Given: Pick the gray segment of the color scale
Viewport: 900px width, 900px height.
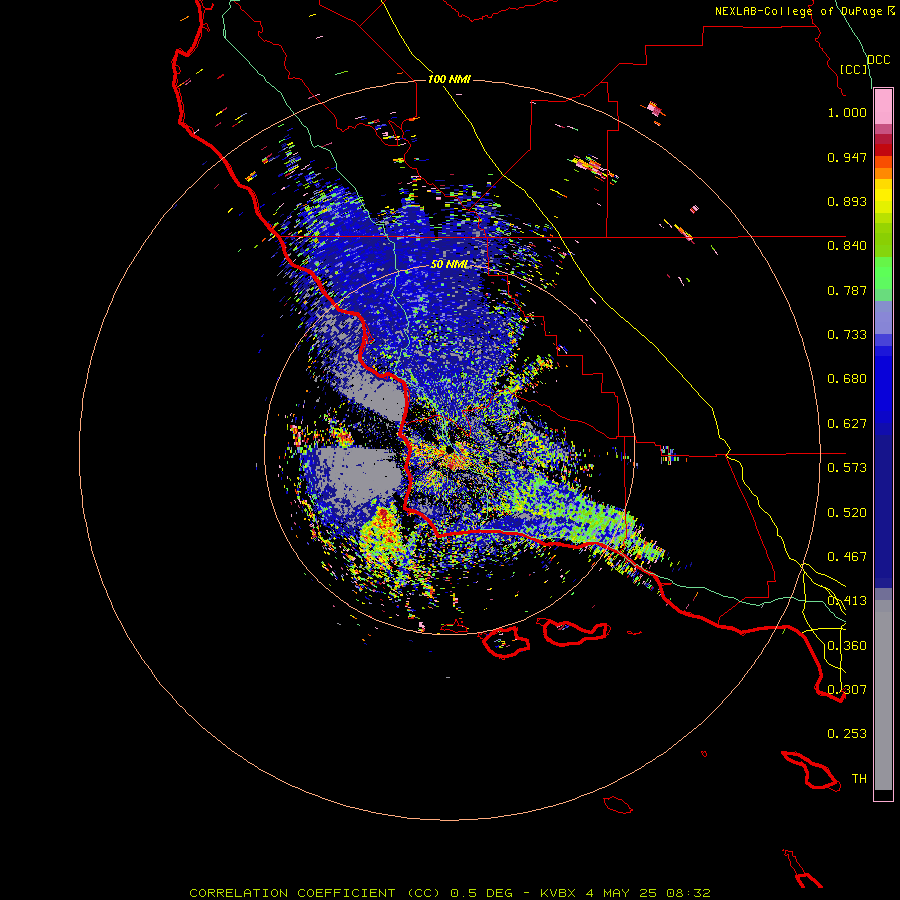Looking at the screenshot, I should 883,695.
